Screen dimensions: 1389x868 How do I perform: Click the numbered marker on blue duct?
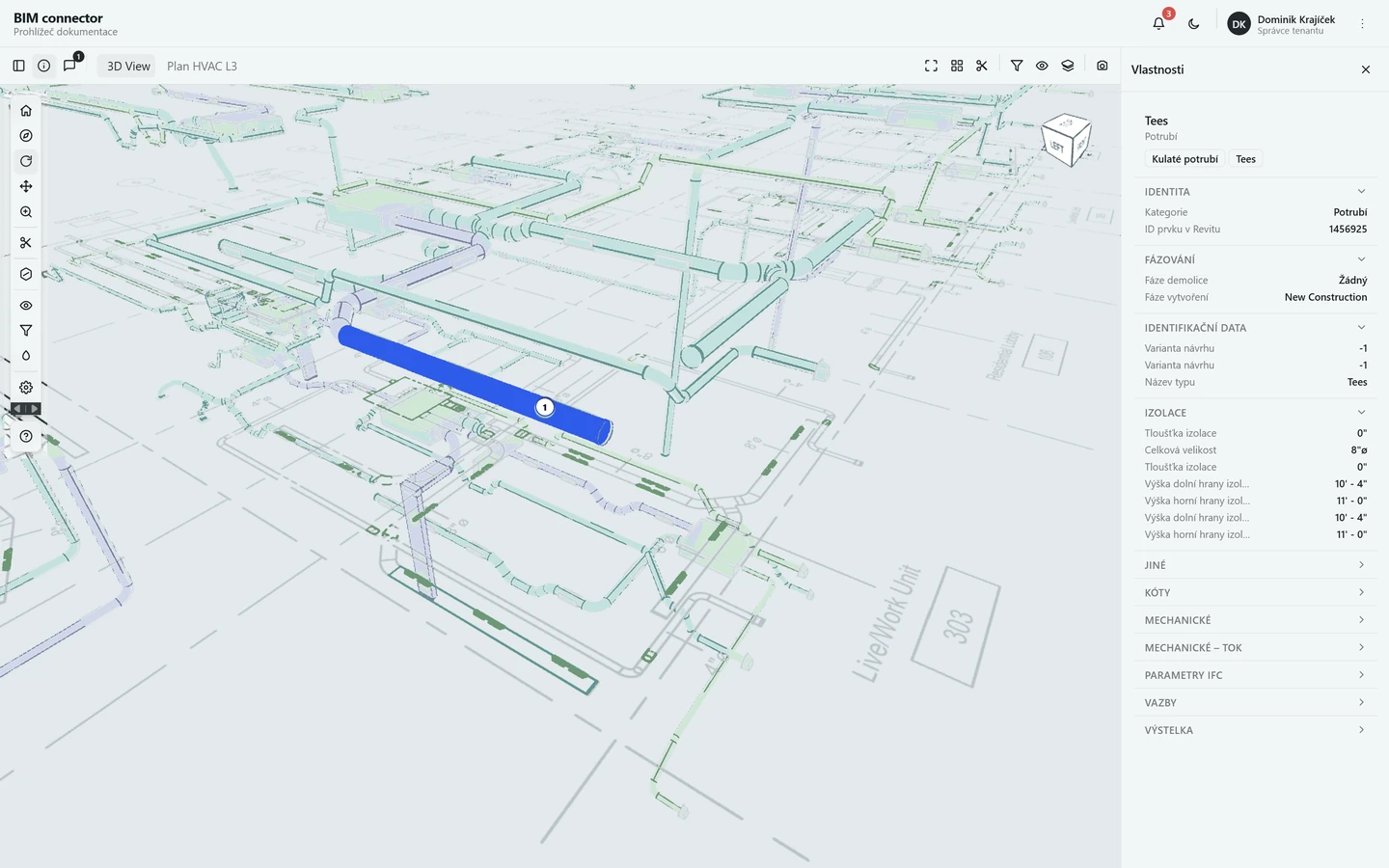[x=545, y=407]
